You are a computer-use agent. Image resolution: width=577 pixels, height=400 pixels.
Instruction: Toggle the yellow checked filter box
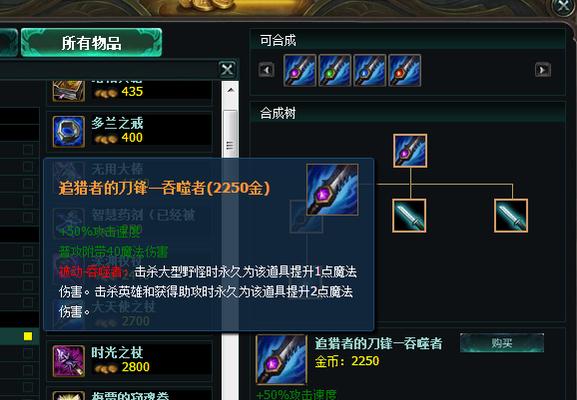pos(28,336)
